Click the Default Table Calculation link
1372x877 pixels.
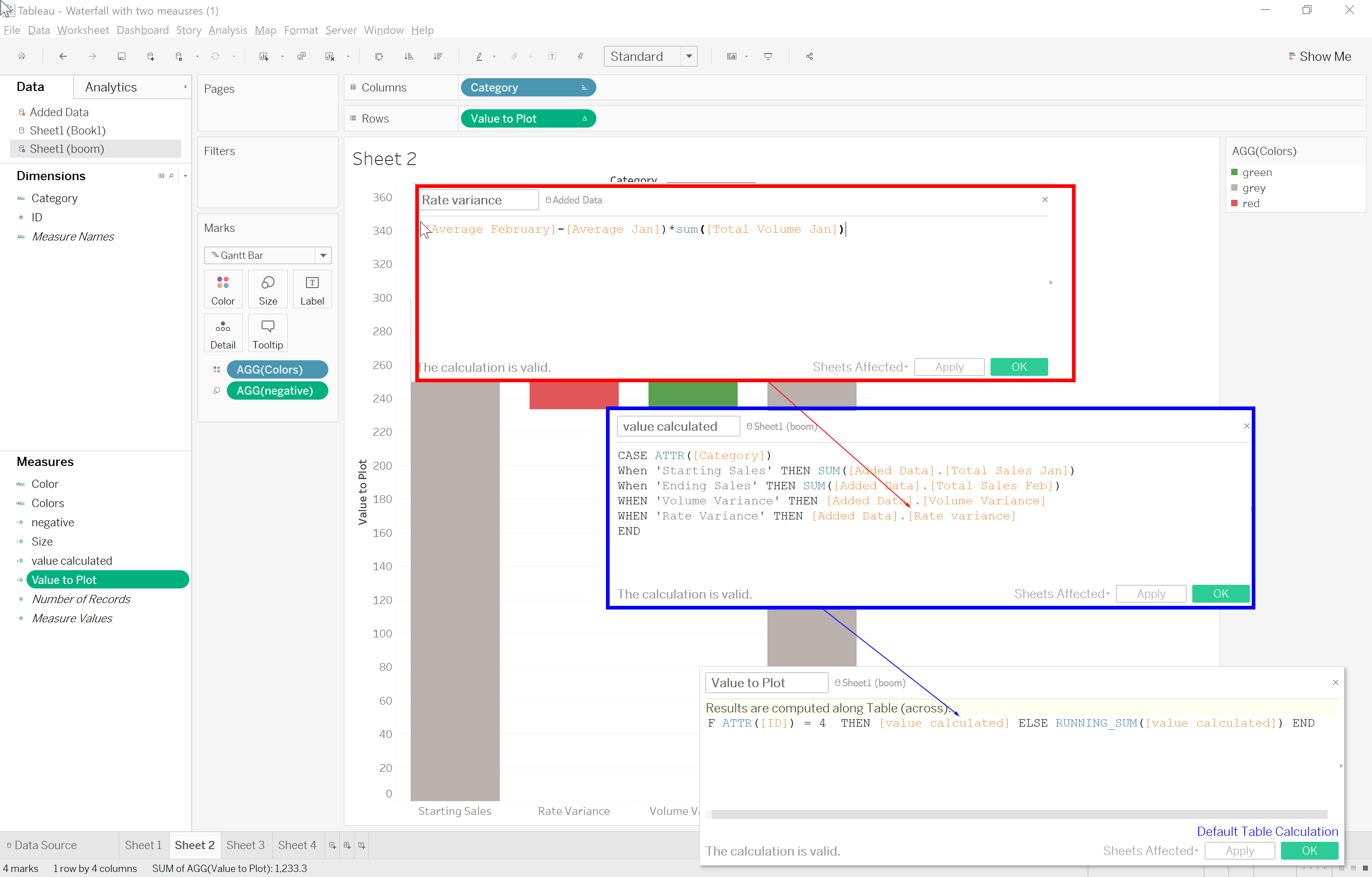1267,831
